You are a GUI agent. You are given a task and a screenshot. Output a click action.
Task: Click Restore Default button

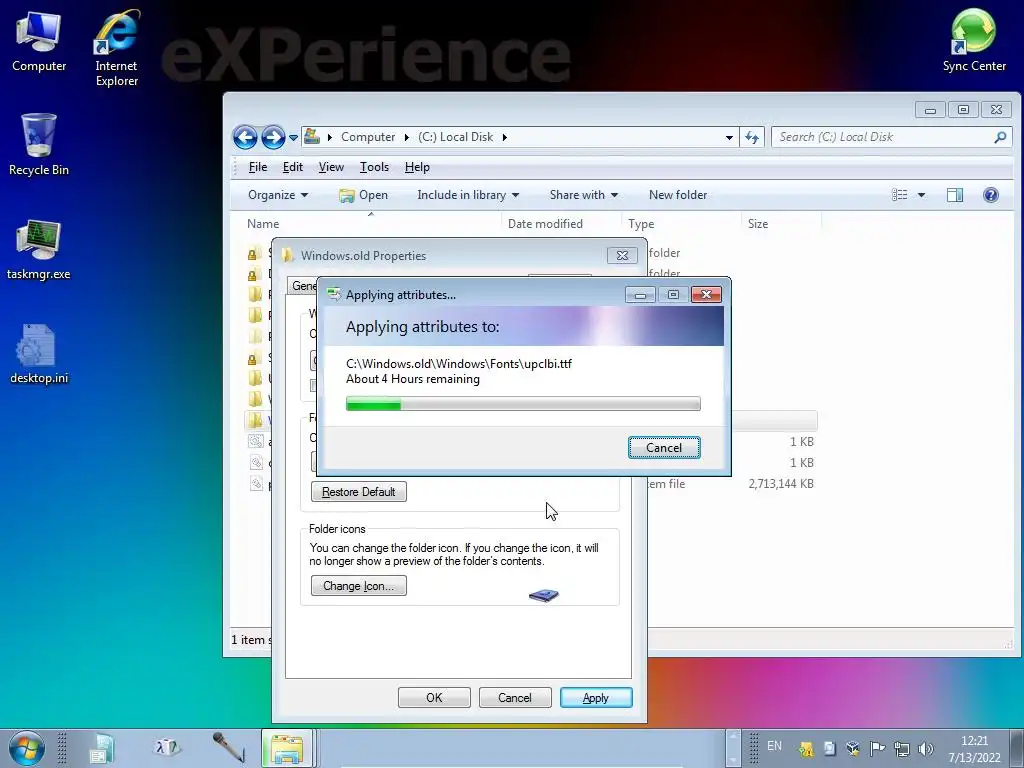pyautogui.click(x=359, y=492)
